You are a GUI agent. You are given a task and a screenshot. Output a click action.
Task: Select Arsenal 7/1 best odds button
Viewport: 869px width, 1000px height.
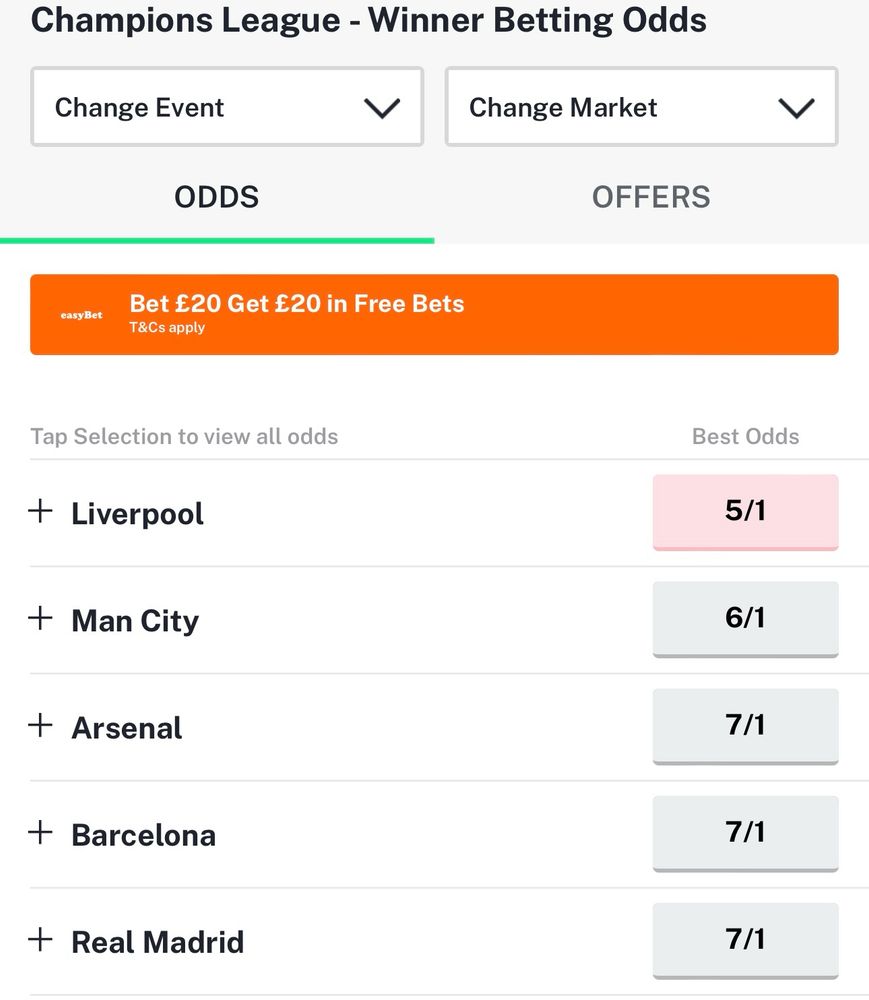coord(745,726)
